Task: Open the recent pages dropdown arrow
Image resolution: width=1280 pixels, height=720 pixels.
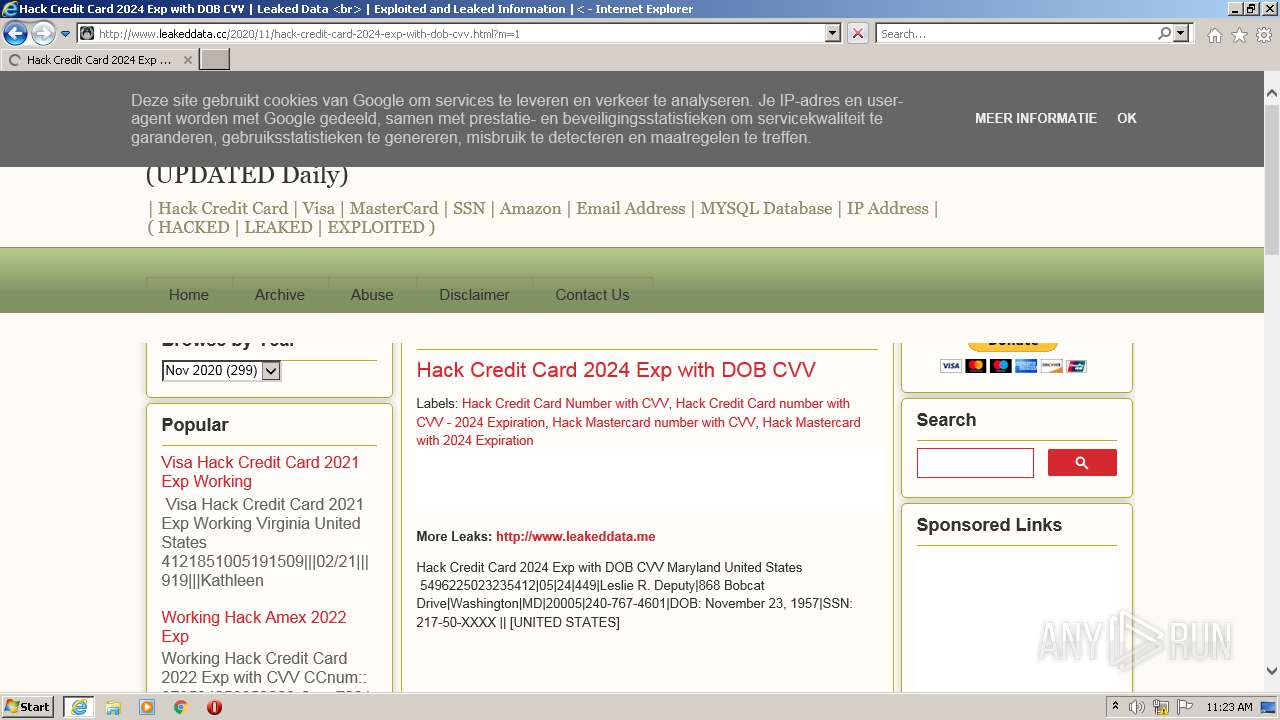Action: point(66,34)
